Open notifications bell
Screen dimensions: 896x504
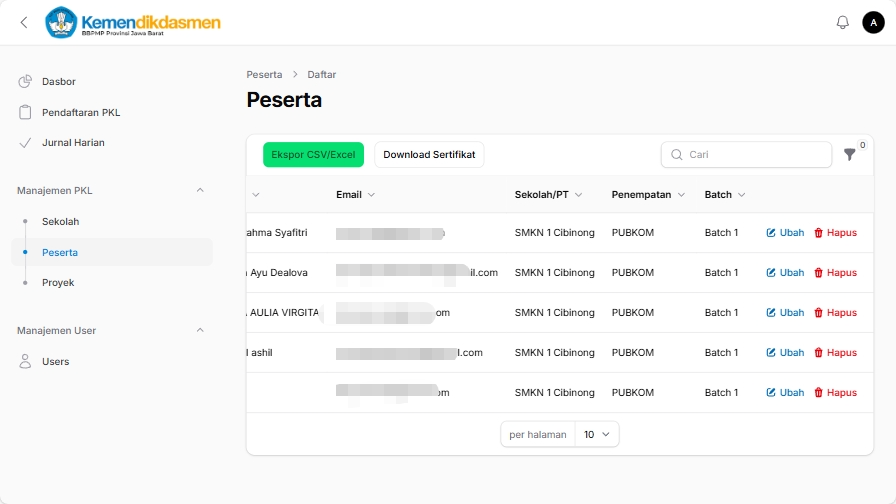[842, 22]
